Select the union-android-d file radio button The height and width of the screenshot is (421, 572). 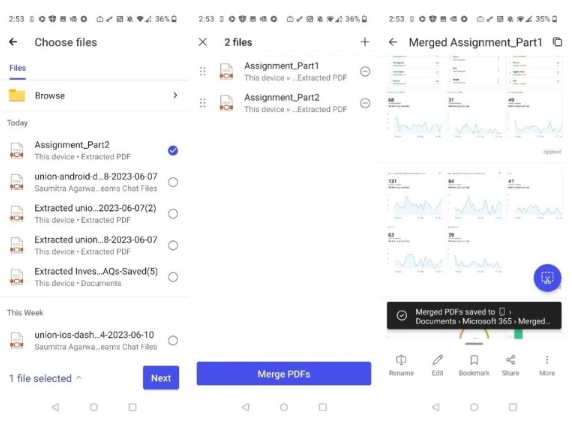[x=173, y=182]
